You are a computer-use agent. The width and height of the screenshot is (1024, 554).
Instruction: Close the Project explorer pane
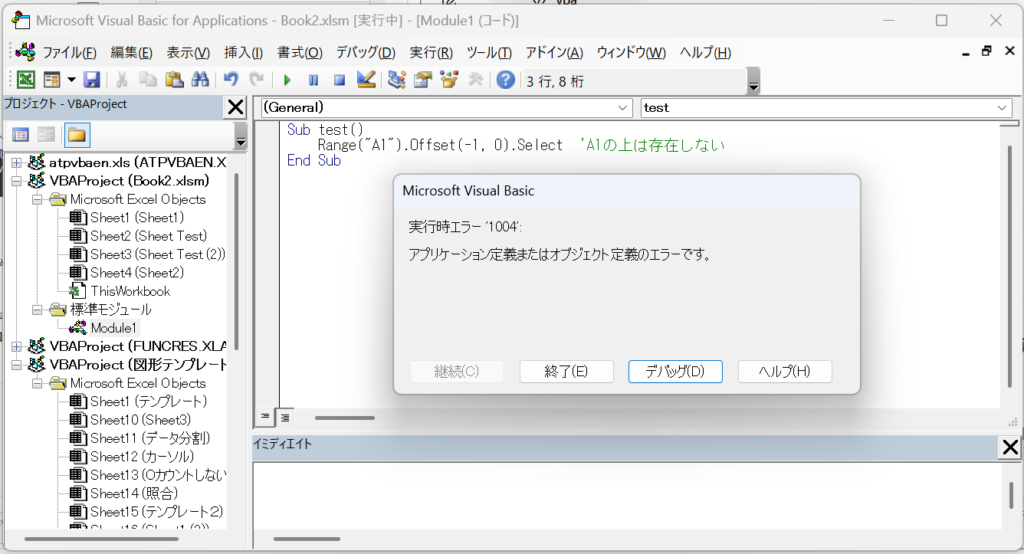[235, 107]
